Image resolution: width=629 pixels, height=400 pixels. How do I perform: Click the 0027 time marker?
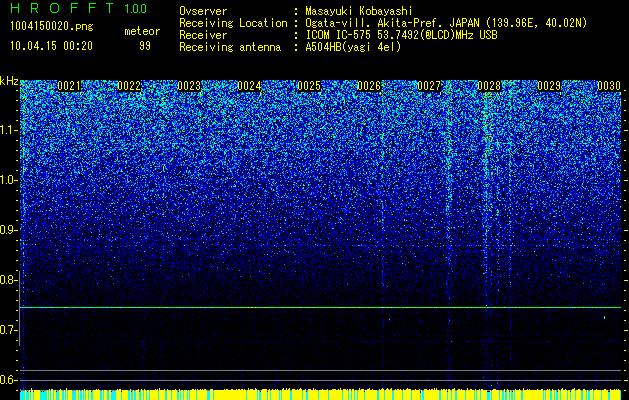pyautogui.click(x=429, y=86)
